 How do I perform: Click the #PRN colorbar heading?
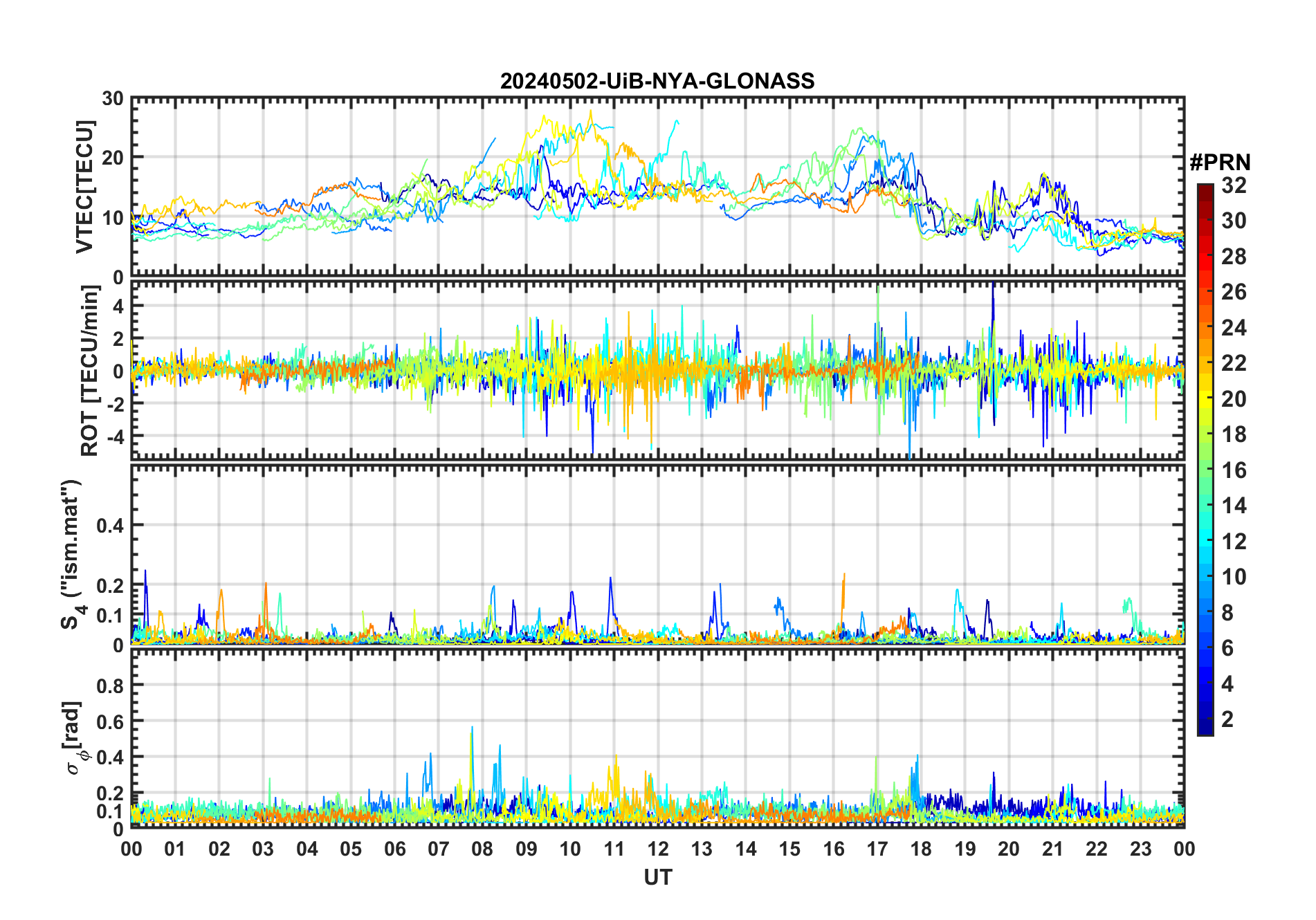click(x=1220, y=163)
